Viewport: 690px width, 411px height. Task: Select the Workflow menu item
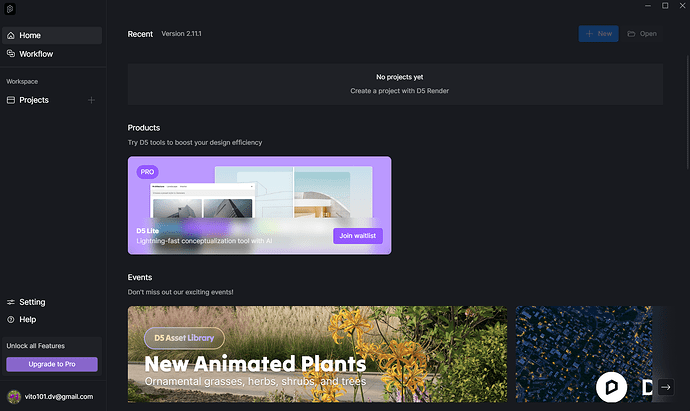[x=36, y=54]
